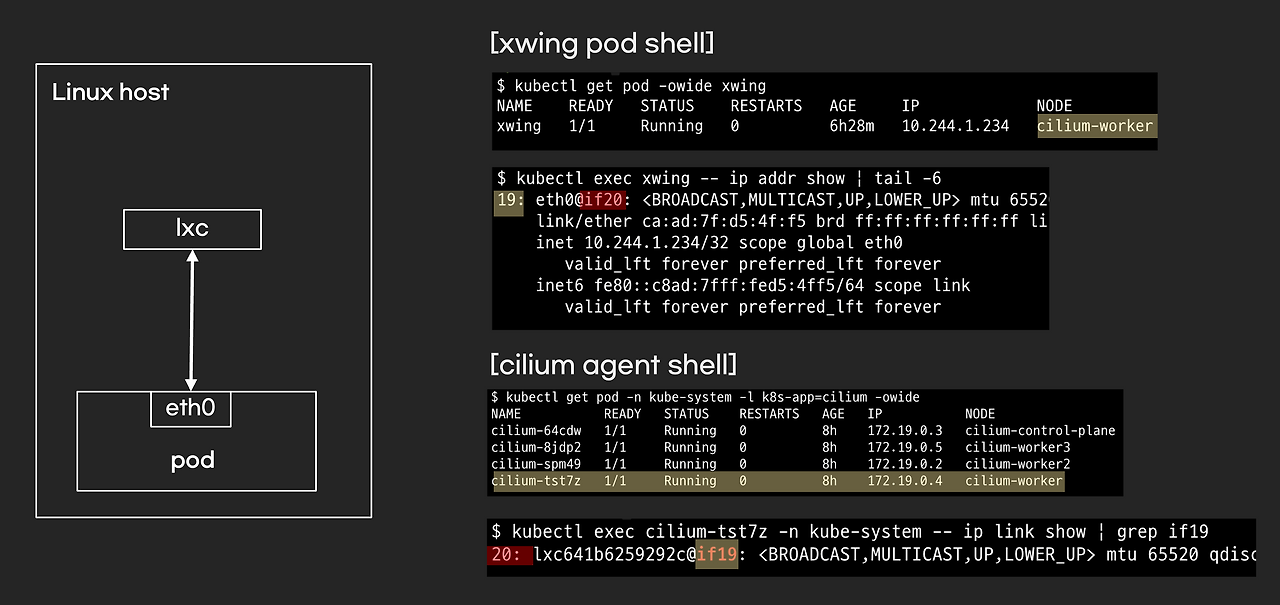Click the 'kubectl exec xwing -- ip addr show' command
This screenshot has height=605, width=1280.
[x=719, y=178]
